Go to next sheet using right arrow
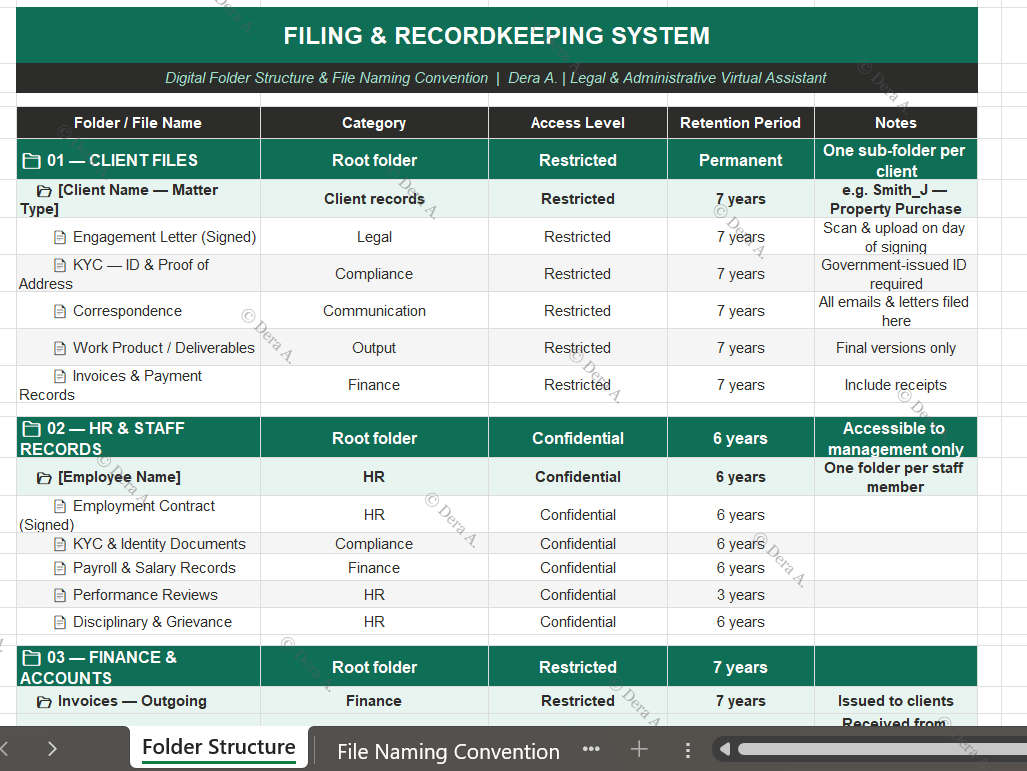Viewport: 1027px width, 771px height. (52, 749)
